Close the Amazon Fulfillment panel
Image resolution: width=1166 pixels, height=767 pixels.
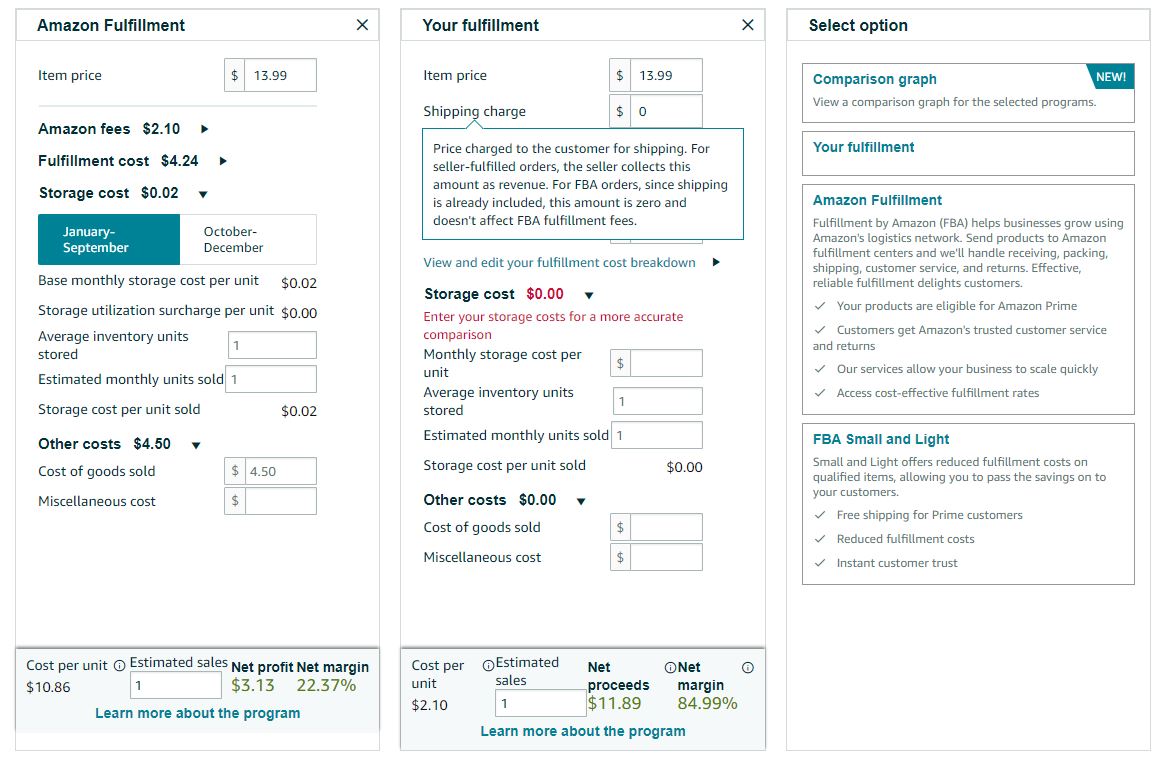(362, 25)
